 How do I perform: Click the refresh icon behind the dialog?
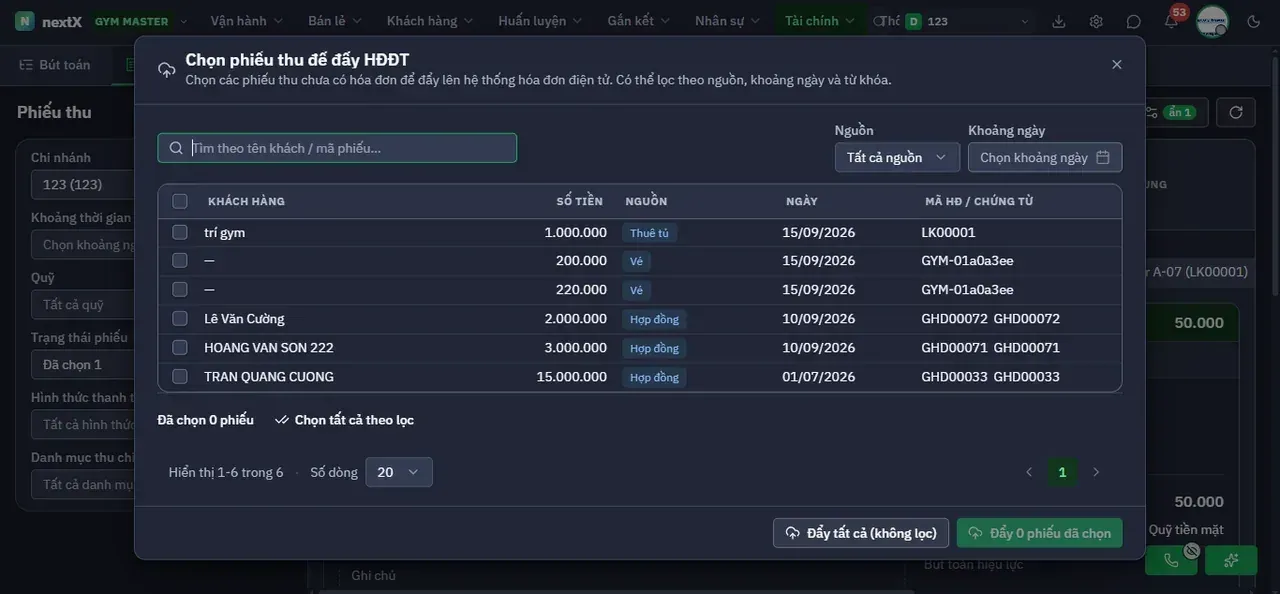pos(1236,112)
